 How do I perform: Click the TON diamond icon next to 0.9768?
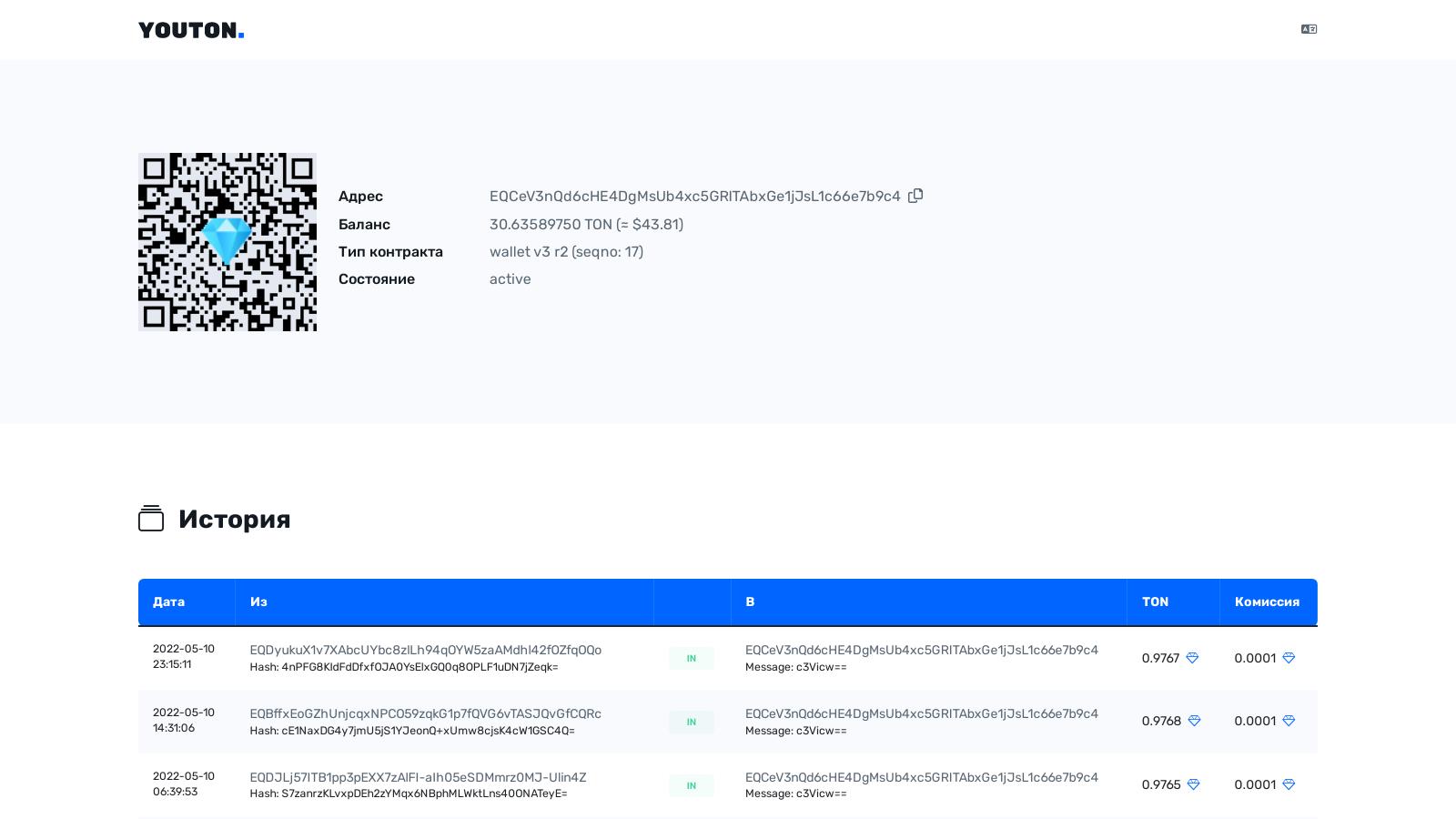point(1194,721)
